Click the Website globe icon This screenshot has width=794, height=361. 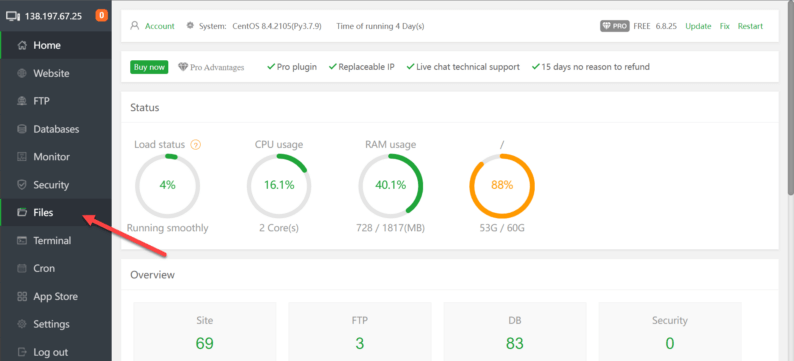point(22,73)
